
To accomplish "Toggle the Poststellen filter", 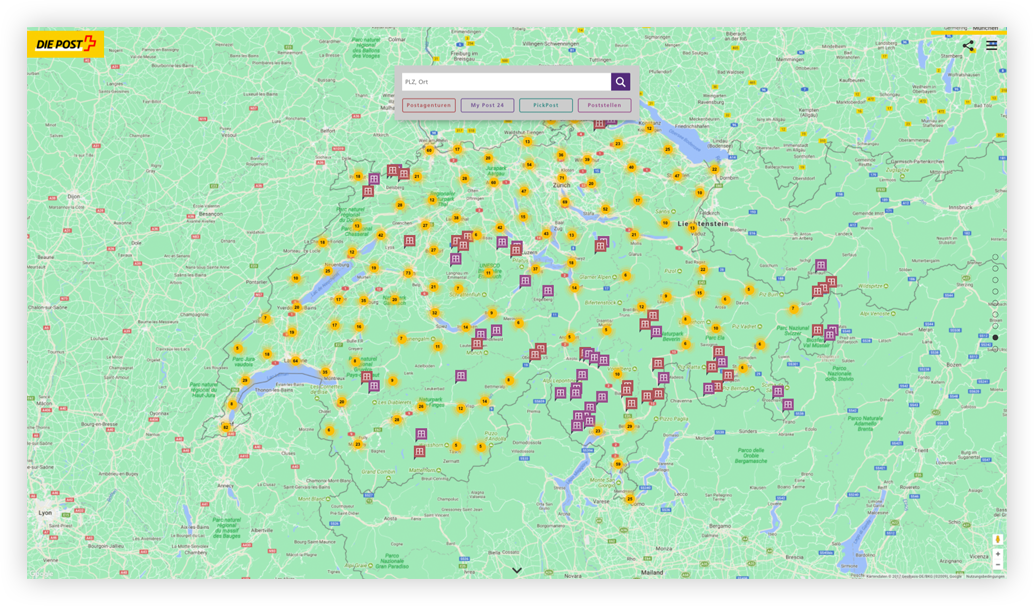I will [x=604, y=105].
